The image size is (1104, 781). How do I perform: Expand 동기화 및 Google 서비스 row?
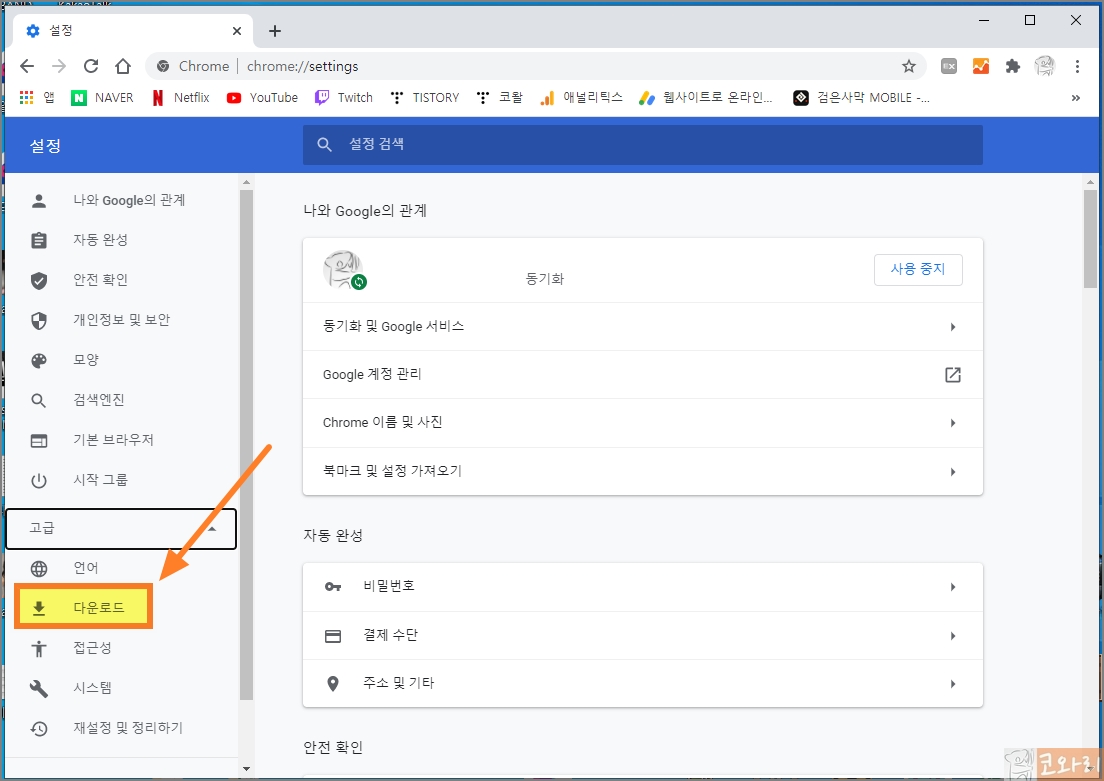(643, 327)
